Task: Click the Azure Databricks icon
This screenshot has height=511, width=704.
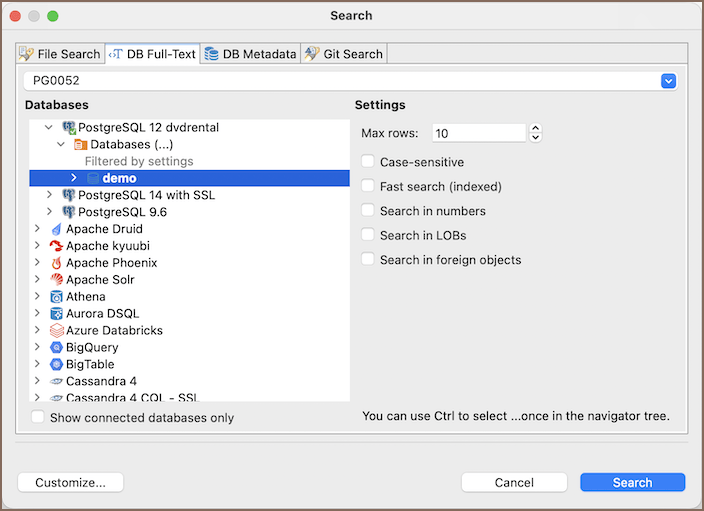Action: pos(57,330)
